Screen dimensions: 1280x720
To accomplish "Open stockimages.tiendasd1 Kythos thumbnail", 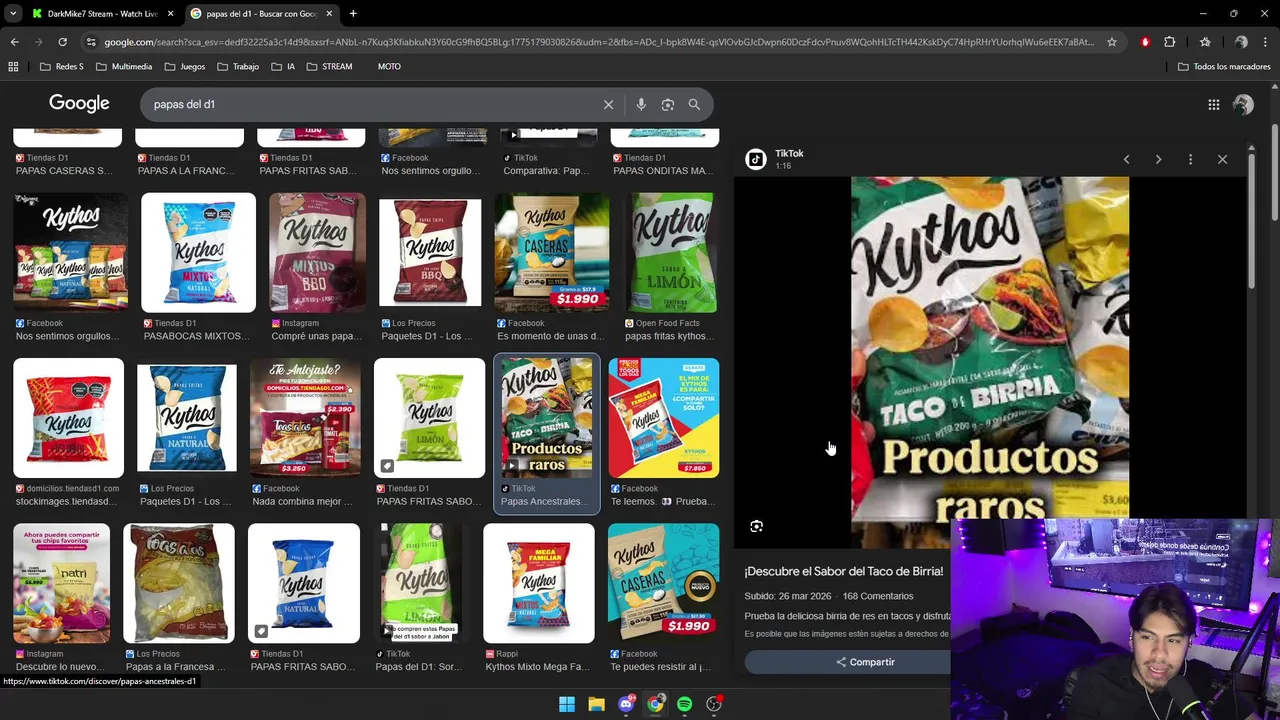I will coord(68,418).
